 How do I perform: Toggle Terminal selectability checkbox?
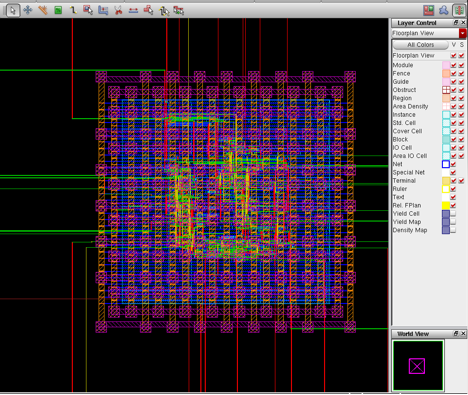461,181
